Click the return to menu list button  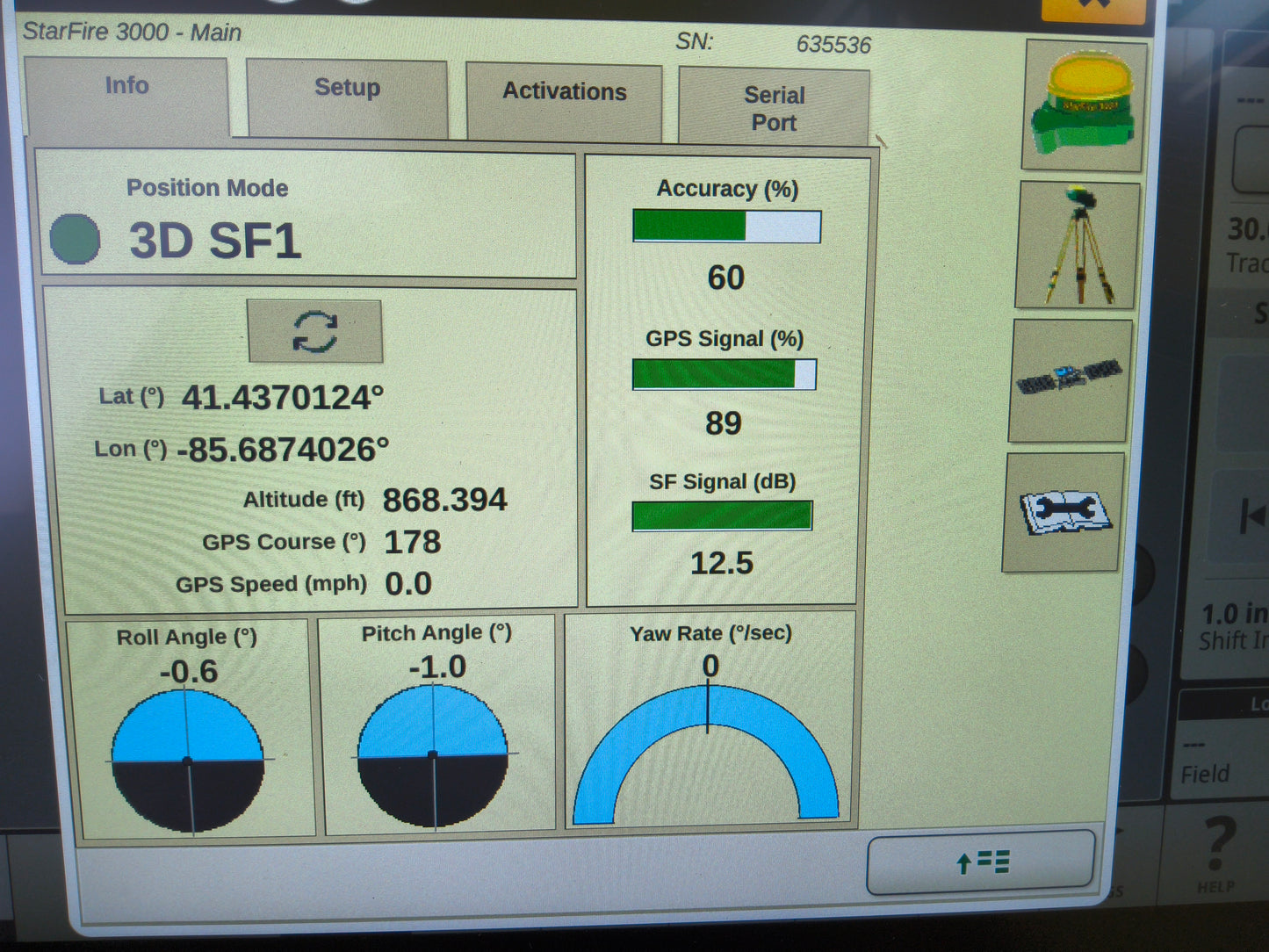coord(981,863)
